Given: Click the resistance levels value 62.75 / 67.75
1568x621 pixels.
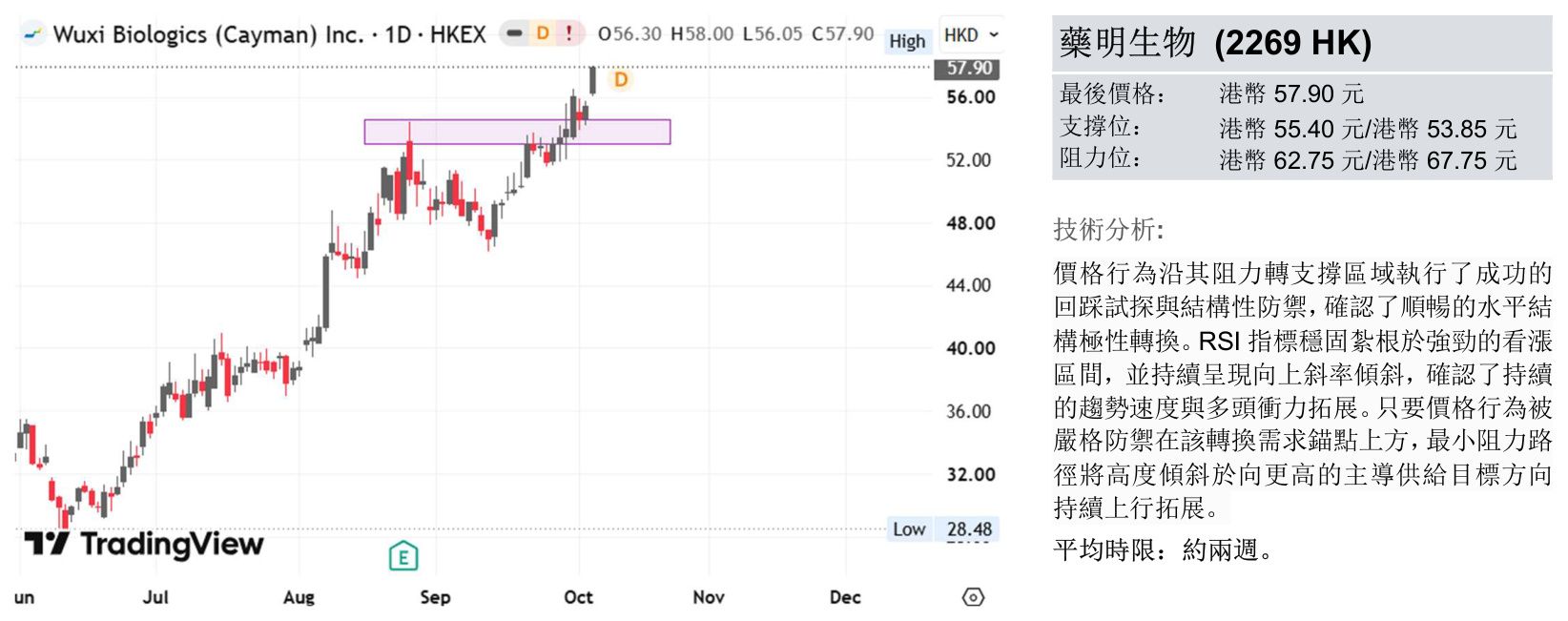Looking at the screenshot, I should 1368,159.
